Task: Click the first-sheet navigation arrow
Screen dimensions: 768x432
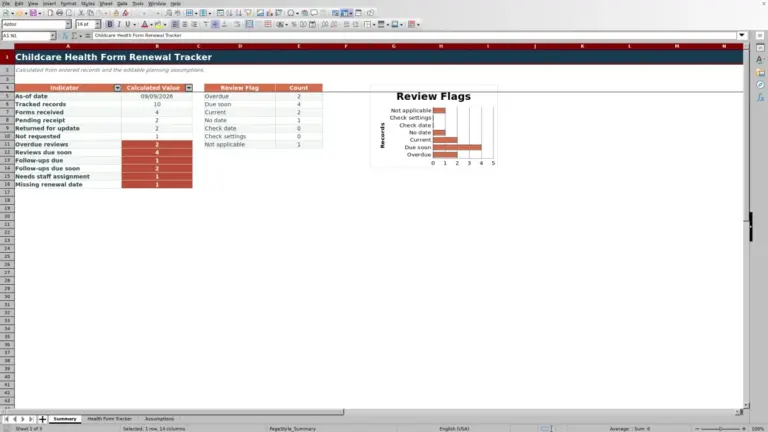Action: (x=6, y=419)
